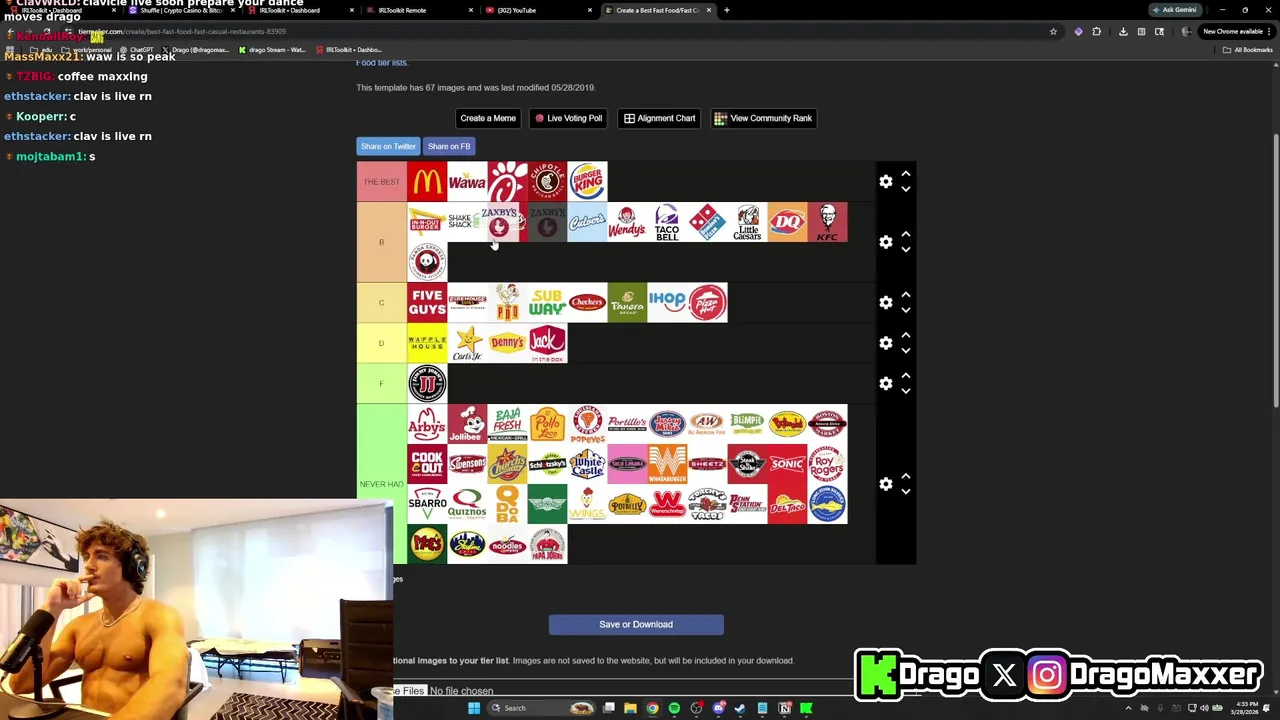Open a new browser tab
The image size is (1280, 720).
point(727,10)
